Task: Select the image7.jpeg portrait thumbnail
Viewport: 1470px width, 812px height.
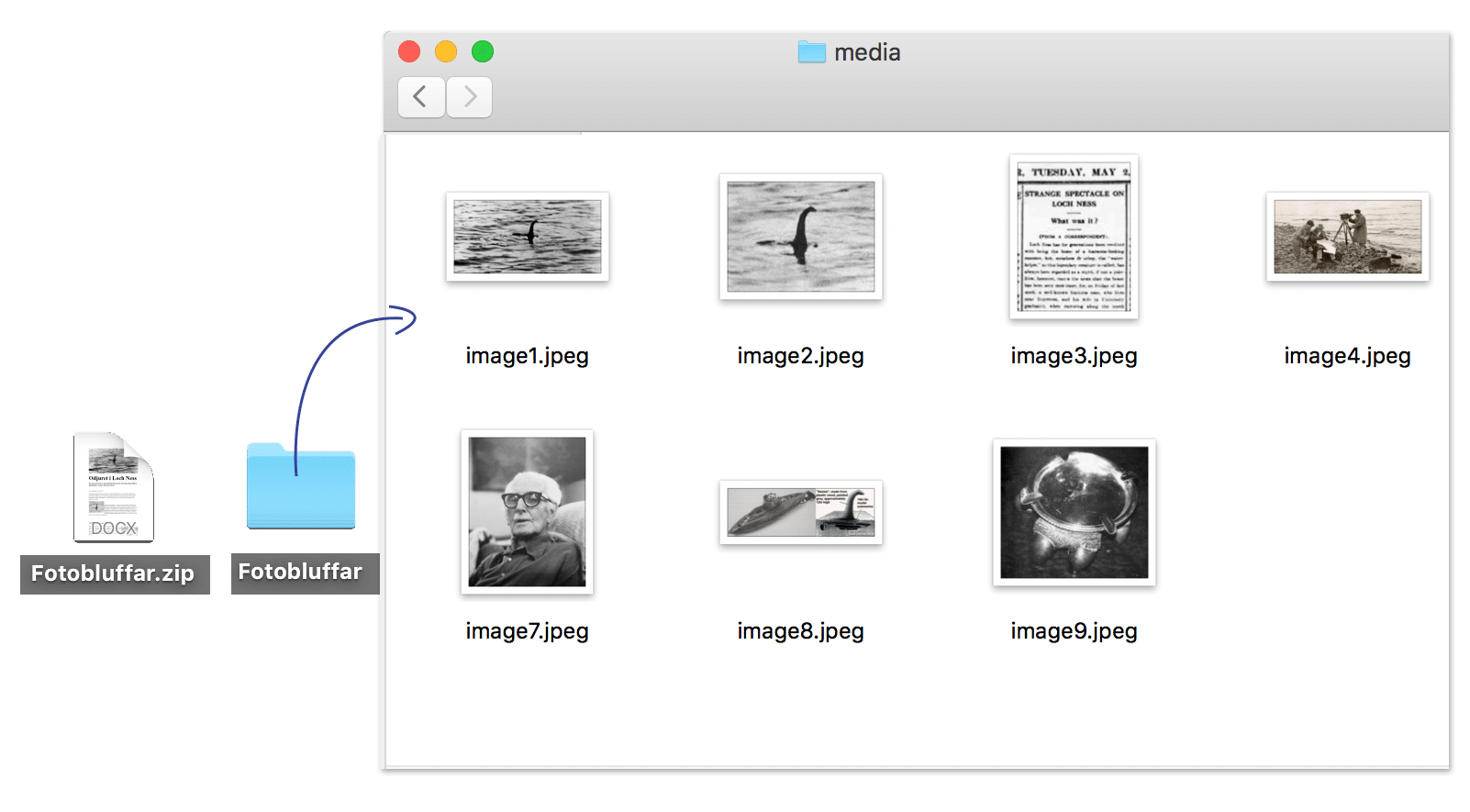Action: click(x=527, y=512)
